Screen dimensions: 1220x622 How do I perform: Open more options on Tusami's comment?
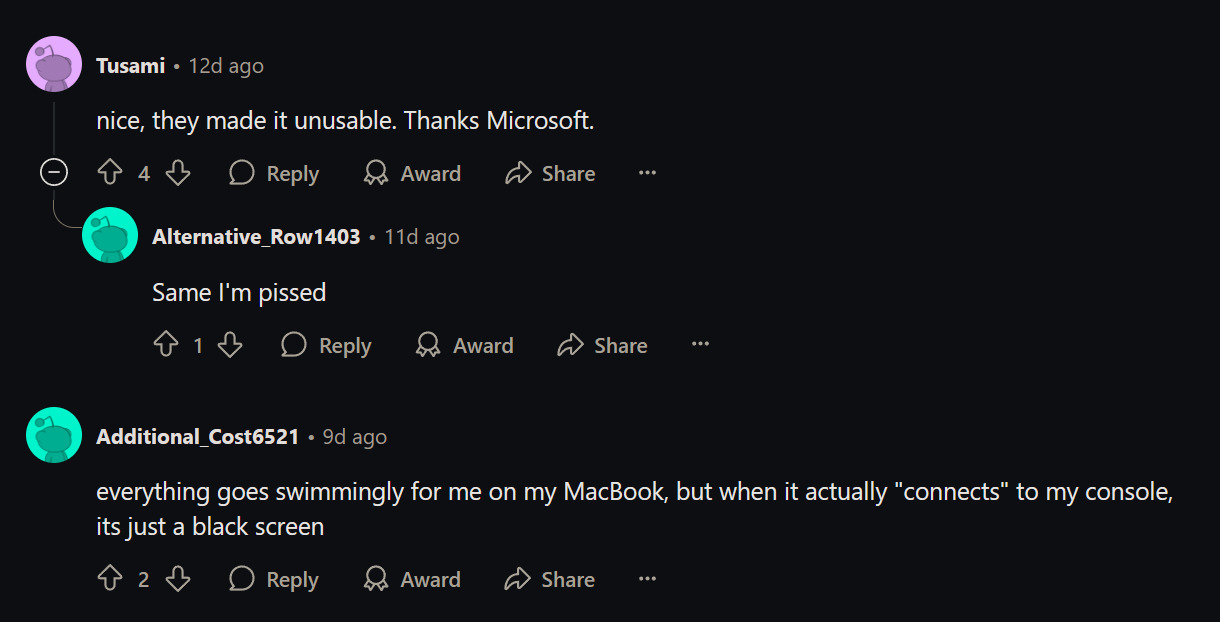pos(647,173)
